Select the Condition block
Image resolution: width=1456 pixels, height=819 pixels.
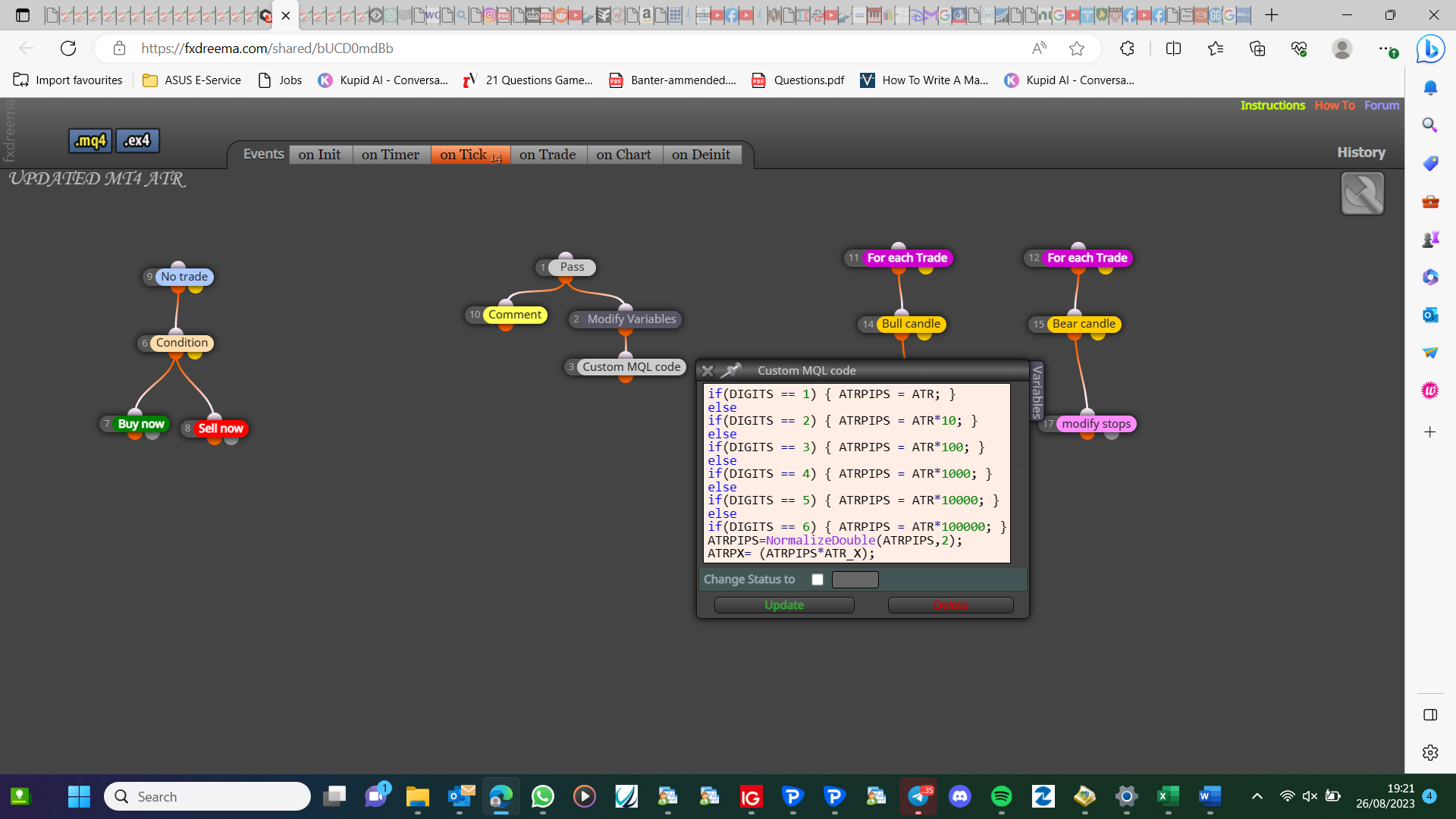click(x=182, y=343)
